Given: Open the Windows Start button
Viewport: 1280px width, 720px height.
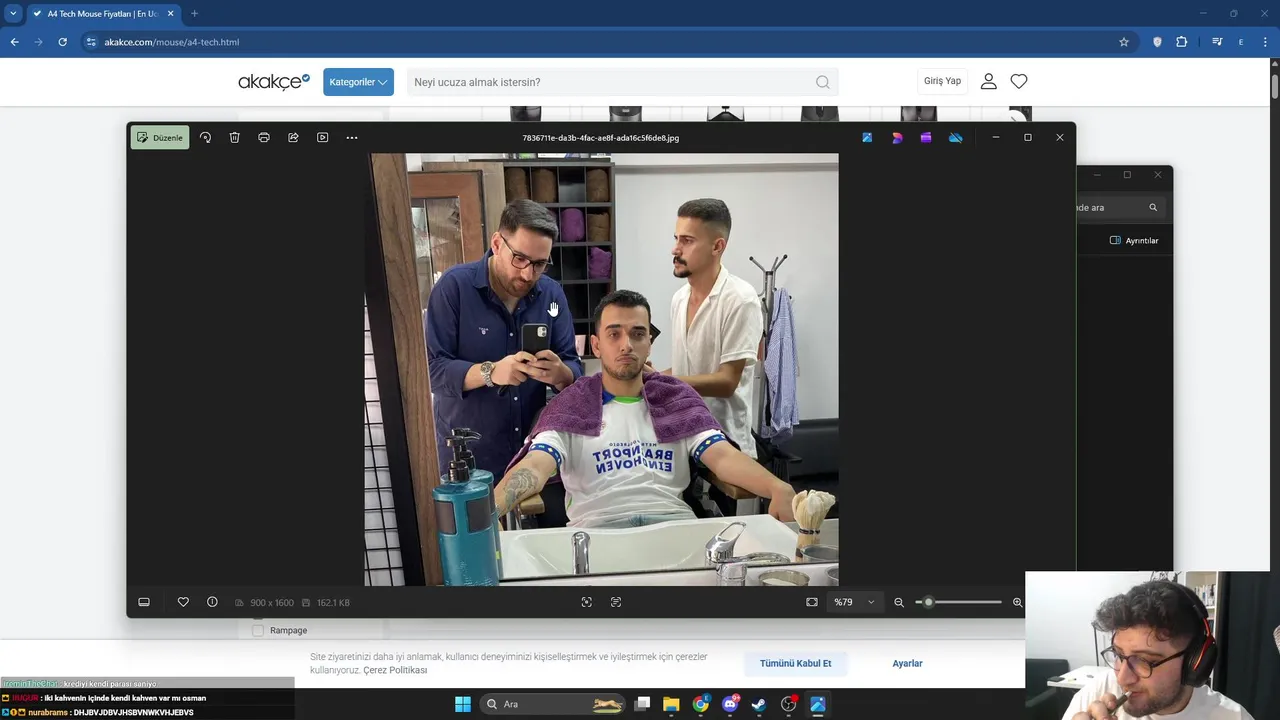Looking at the screenshot, I should pos(462,704).
